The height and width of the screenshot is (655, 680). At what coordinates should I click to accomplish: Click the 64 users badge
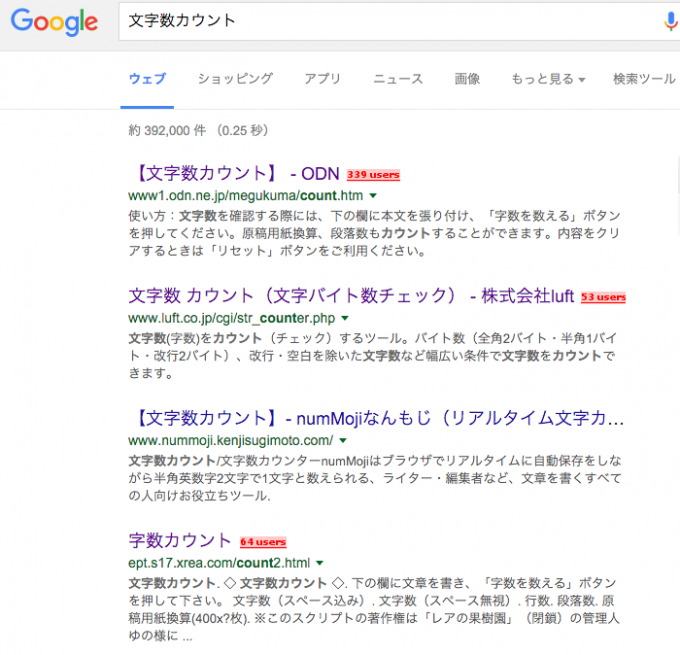pyautogui.click(x=263, y=542)
